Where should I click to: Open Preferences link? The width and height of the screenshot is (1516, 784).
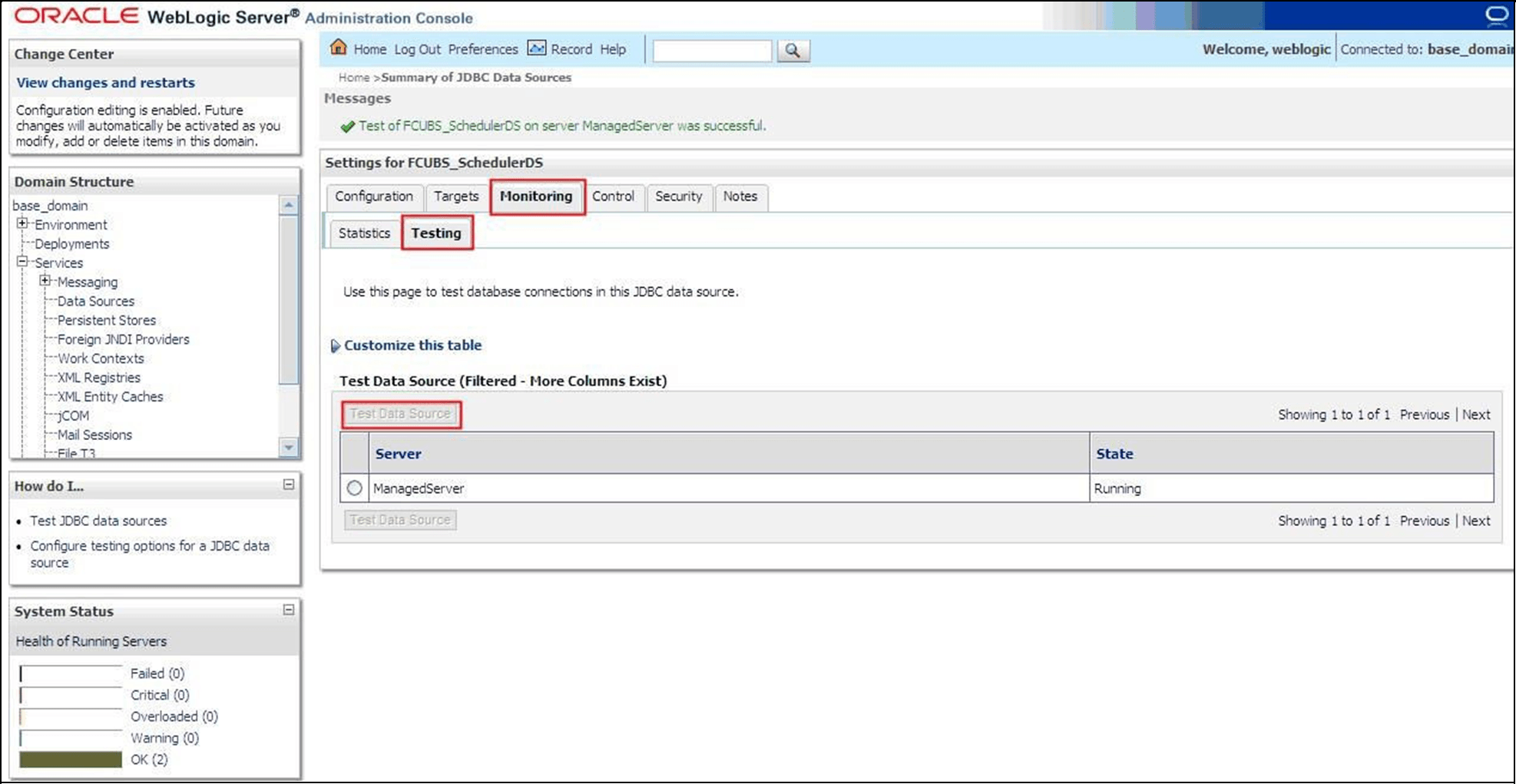coord(483,49)
